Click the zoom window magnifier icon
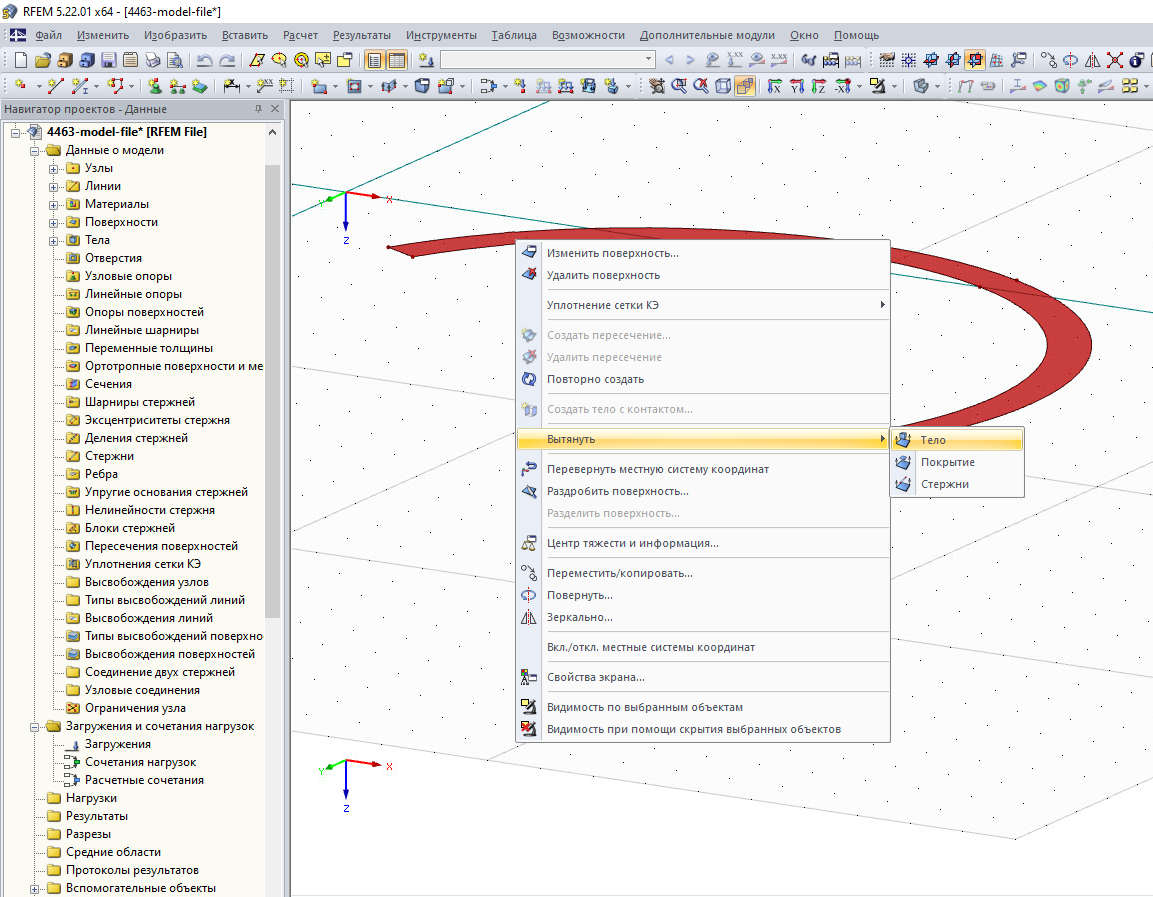The image size is (1153, 897). click(x=679, y=86)
